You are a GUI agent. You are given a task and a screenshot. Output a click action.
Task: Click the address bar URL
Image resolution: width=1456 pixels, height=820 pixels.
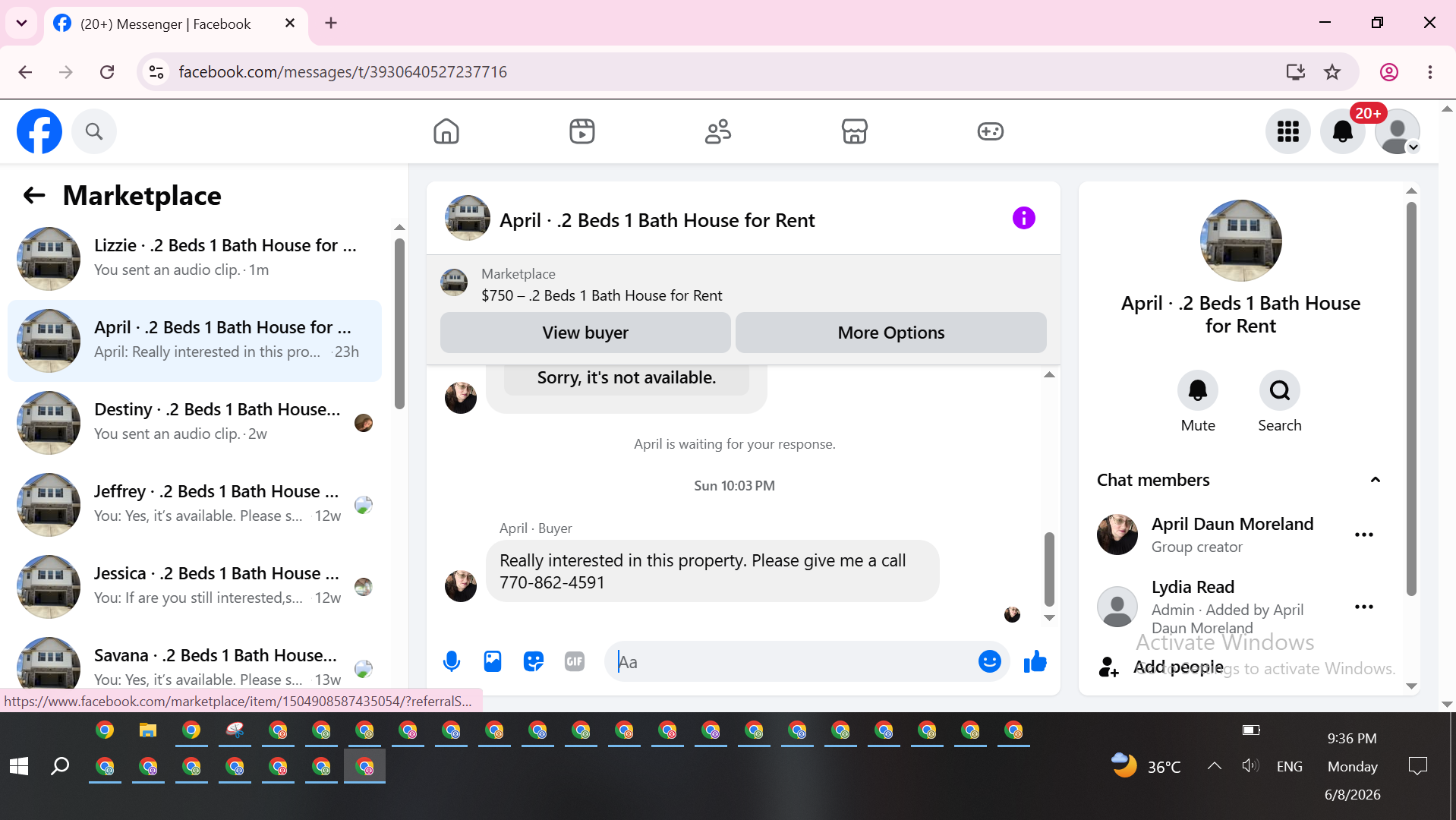coord(342,72)
